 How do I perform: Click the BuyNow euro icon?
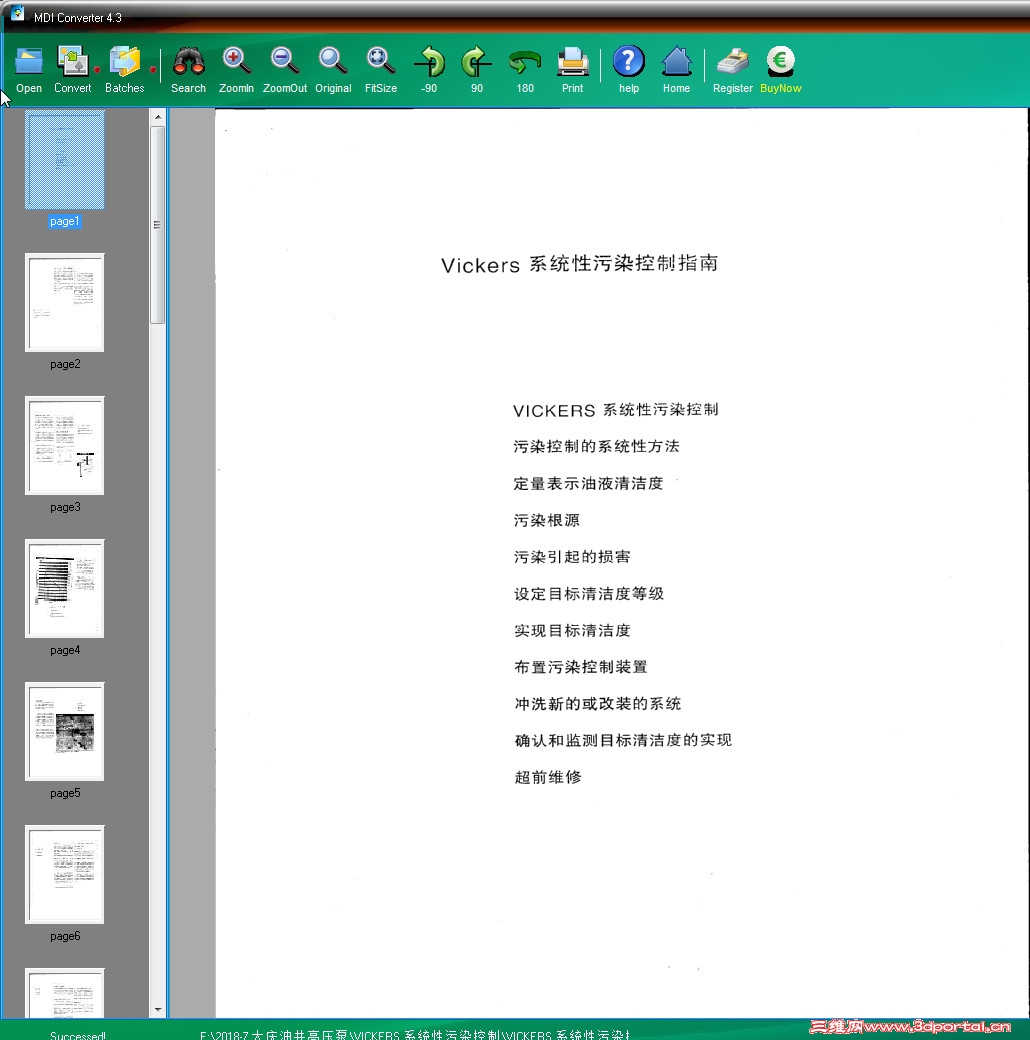tap(781, 61)
